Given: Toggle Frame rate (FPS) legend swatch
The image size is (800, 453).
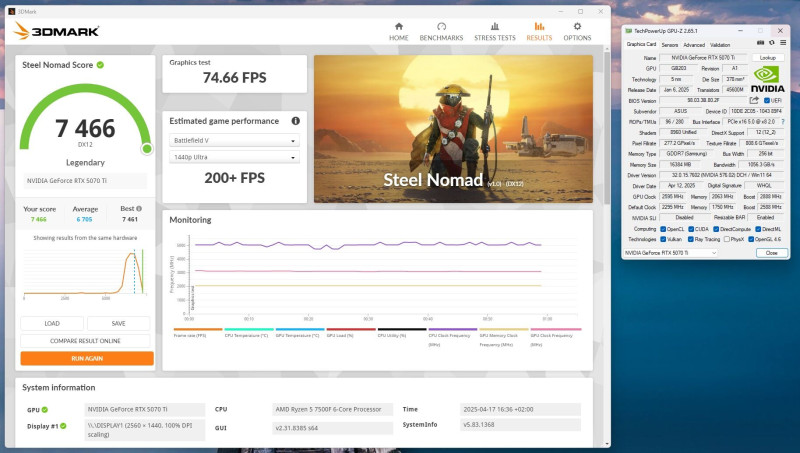Looking at the screenshot, I should click(198, 330).
